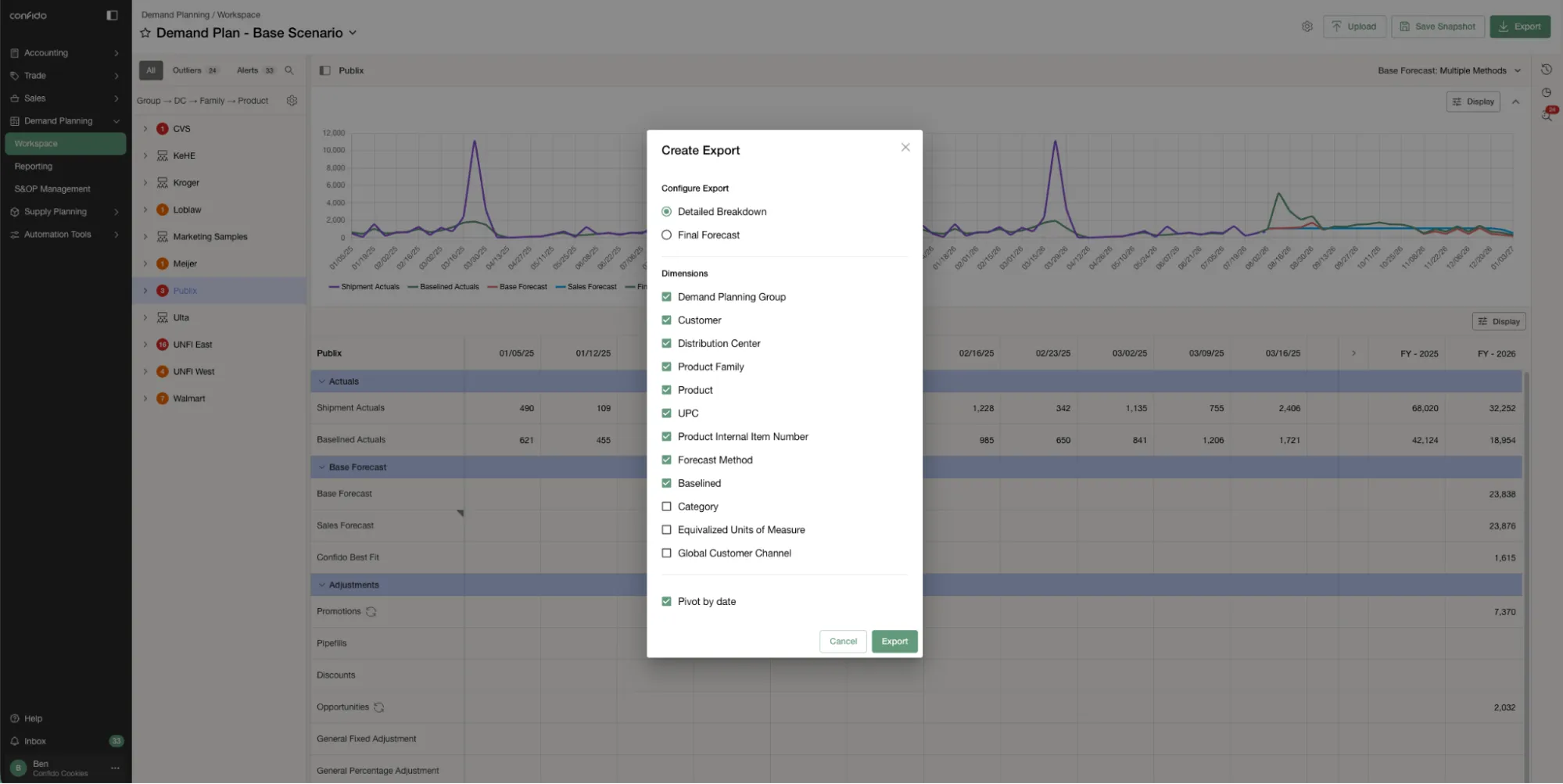Open the Inbox bell in the sidebar

click(x=15, y=742)
